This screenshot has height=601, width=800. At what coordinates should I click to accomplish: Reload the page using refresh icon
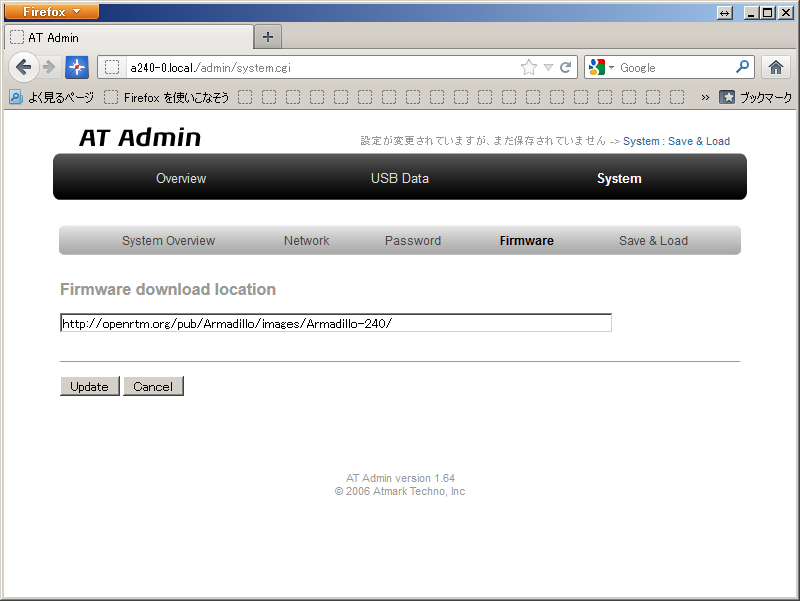pos(565,67)
